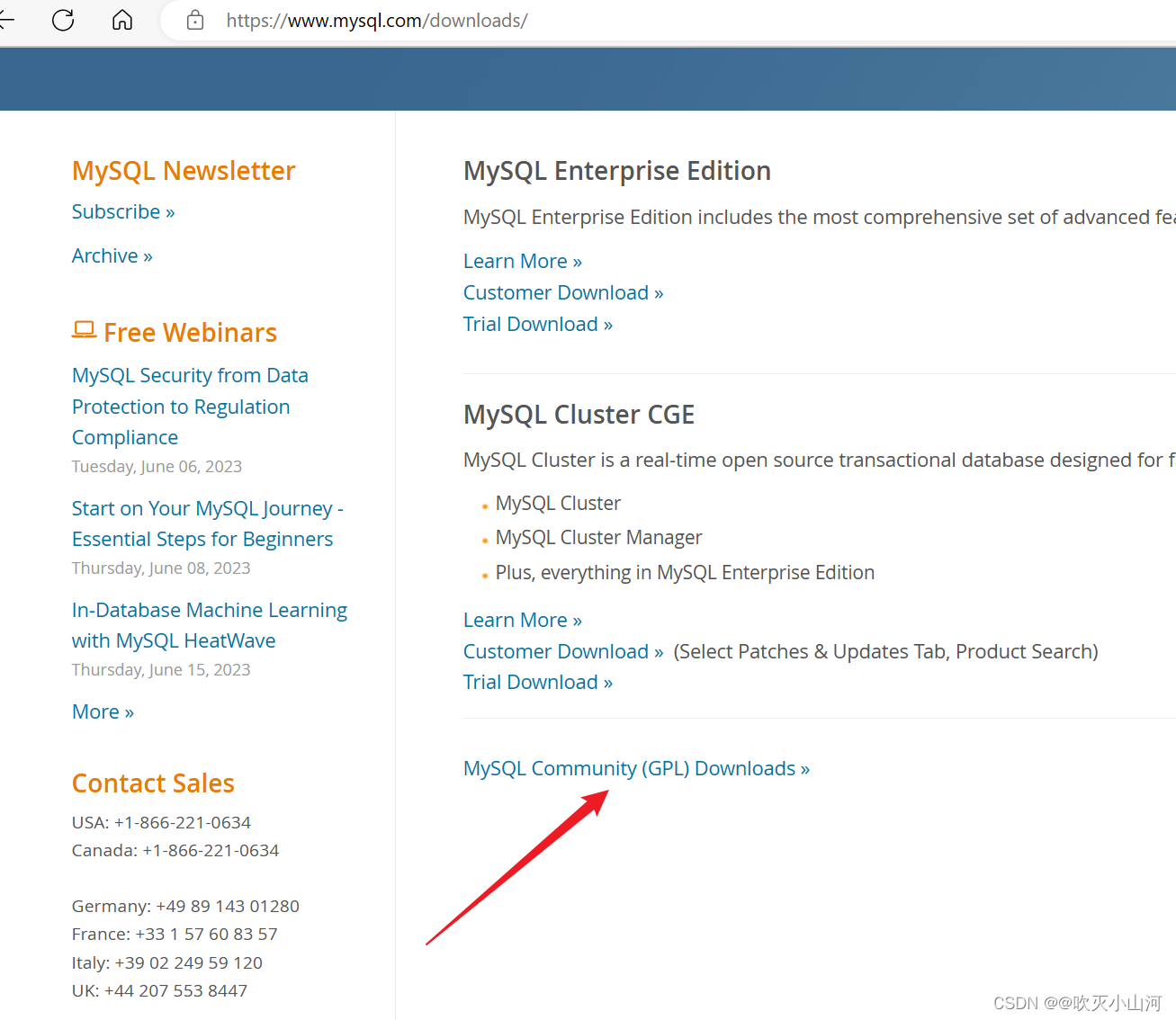The image size is (1176, 1020).
Task: Click the Canada phone number line
Action: coord(175,851)
